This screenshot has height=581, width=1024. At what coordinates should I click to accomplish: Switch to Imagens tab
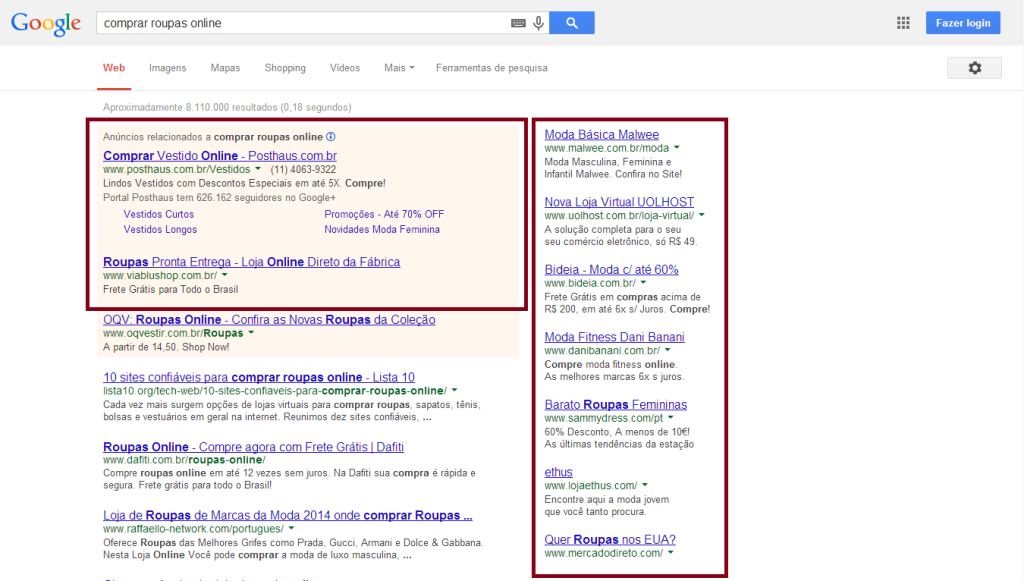point(167,68)
